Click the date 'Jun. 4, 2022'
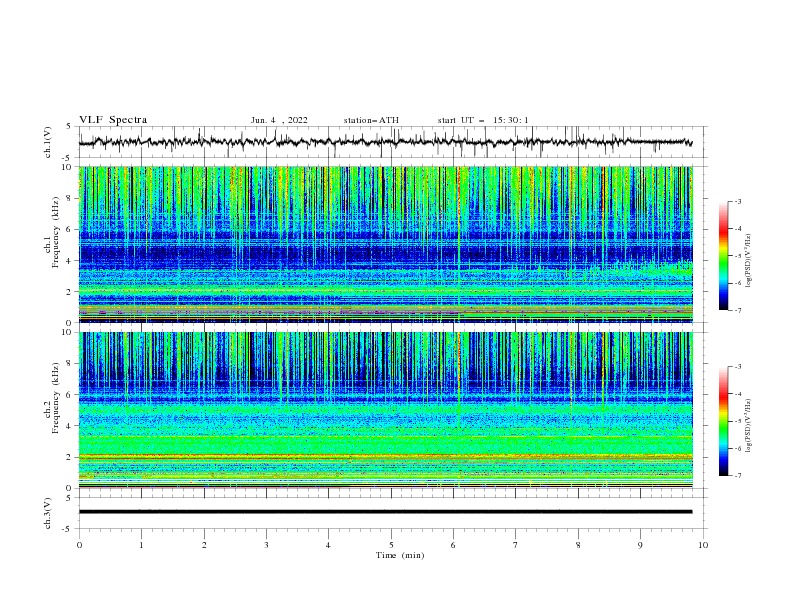792x612 pixels. click(x=279, y=120)
